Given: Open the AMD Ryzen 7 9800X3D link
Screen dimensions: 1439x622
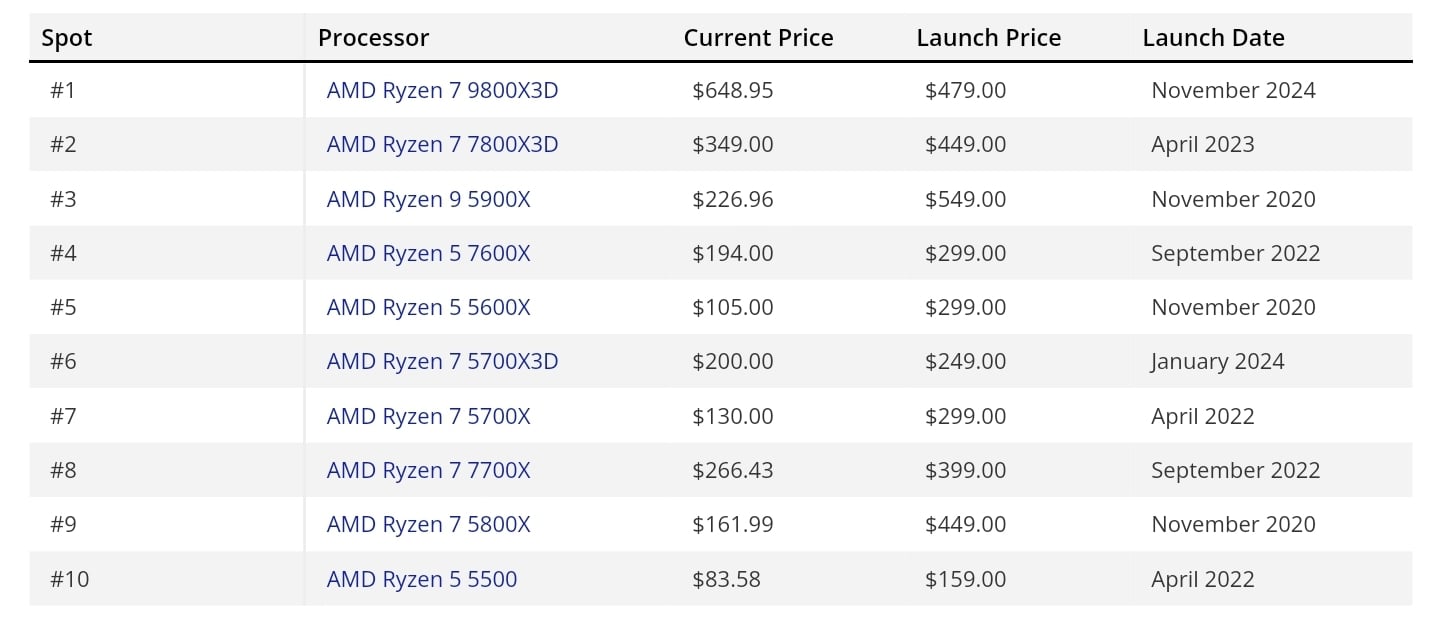Looking at the screenshot, I should click(x=442, y=90).
